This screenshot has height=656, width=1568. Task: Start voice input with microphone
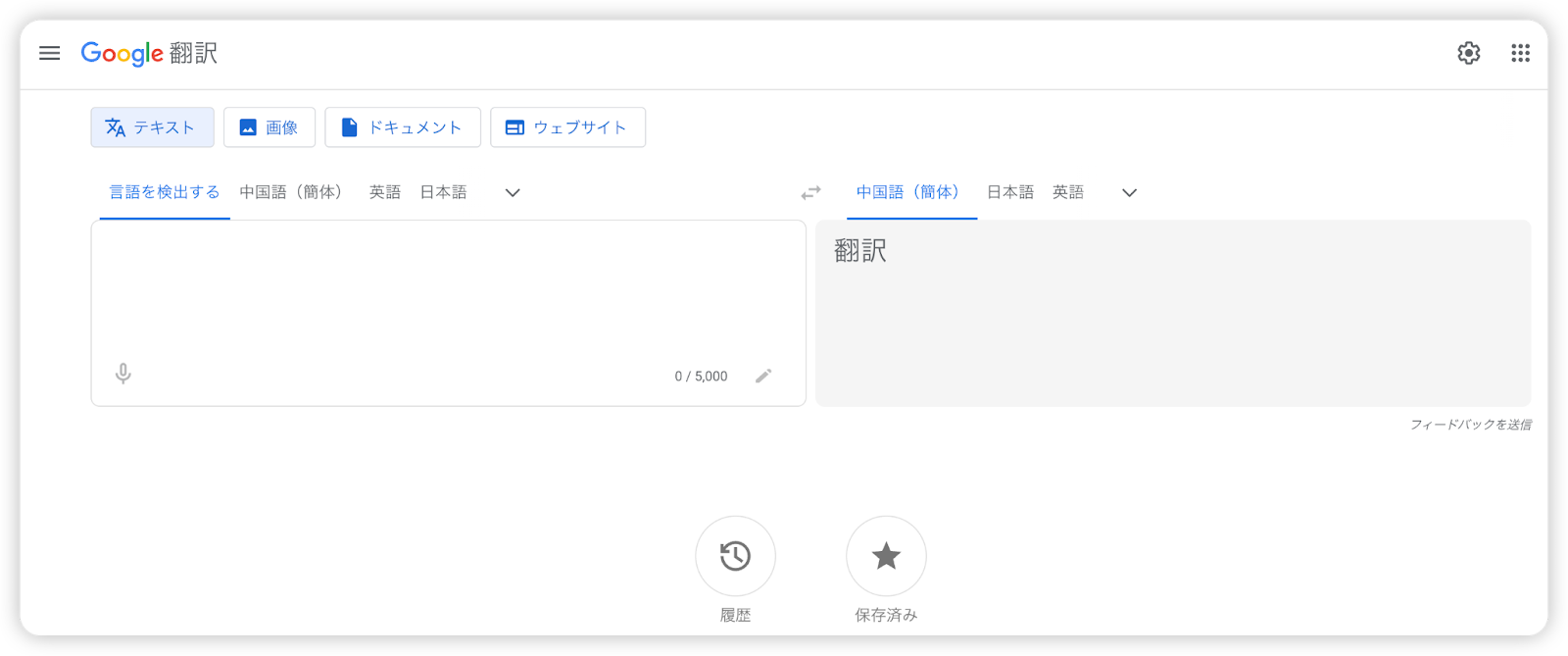pyautogui.click(x=122, y=374)
